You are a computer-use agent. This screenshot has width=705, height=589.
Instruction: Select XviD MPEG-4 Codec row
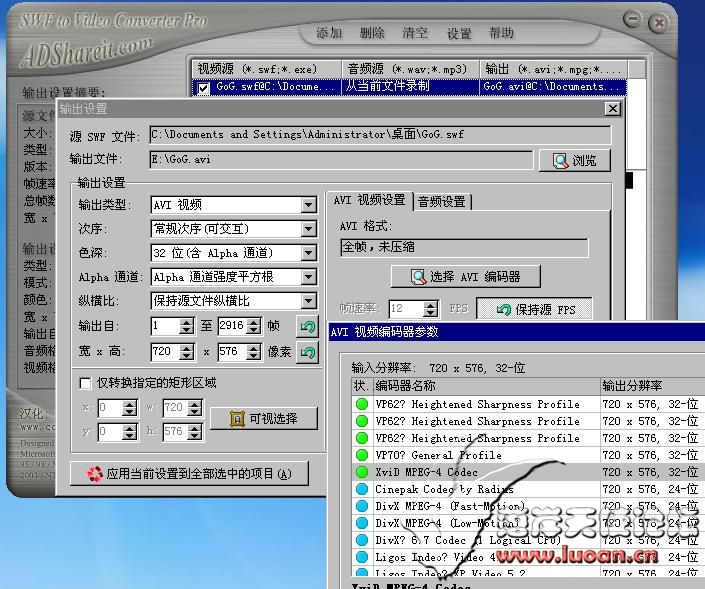coord(528,472)
